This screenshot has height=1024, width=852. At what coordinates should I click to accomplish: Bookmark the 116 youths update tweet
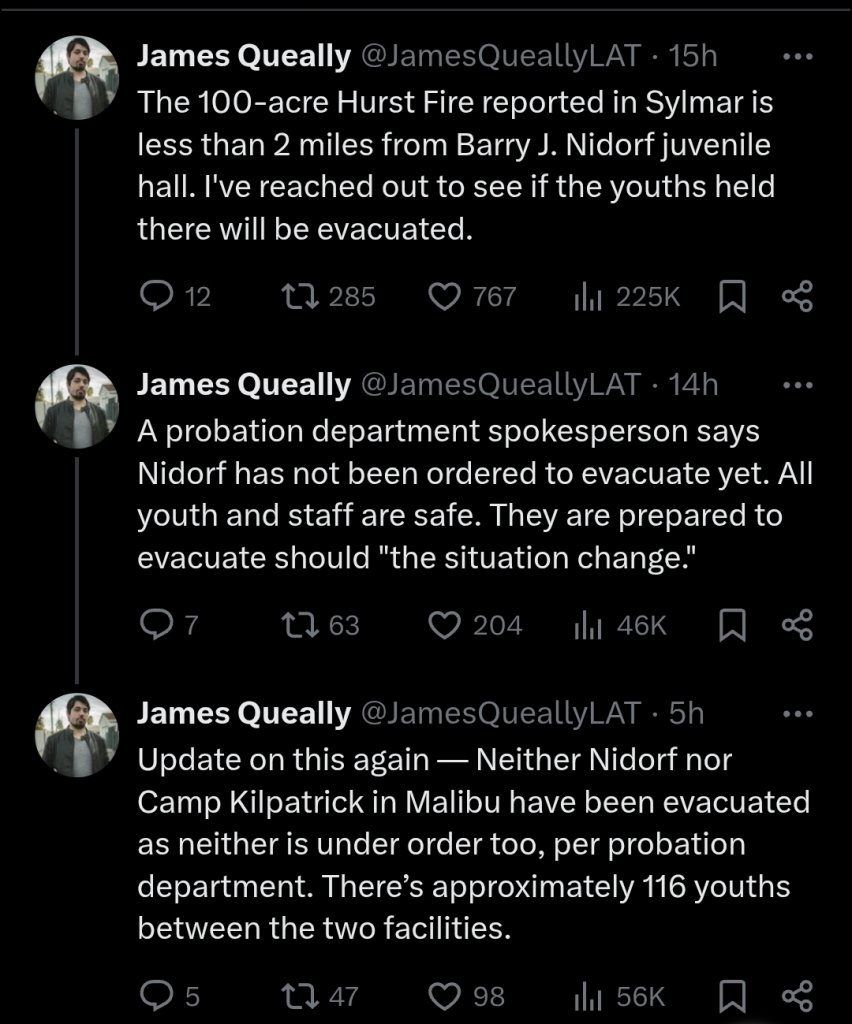(x=733, y=996)
